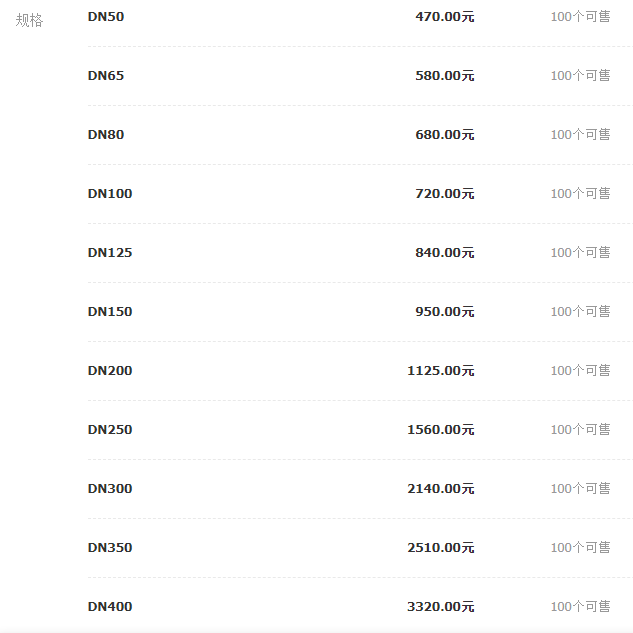Choose the DN80 specification
This screenshot has width=633, height=633.
[x=106, y=135]
